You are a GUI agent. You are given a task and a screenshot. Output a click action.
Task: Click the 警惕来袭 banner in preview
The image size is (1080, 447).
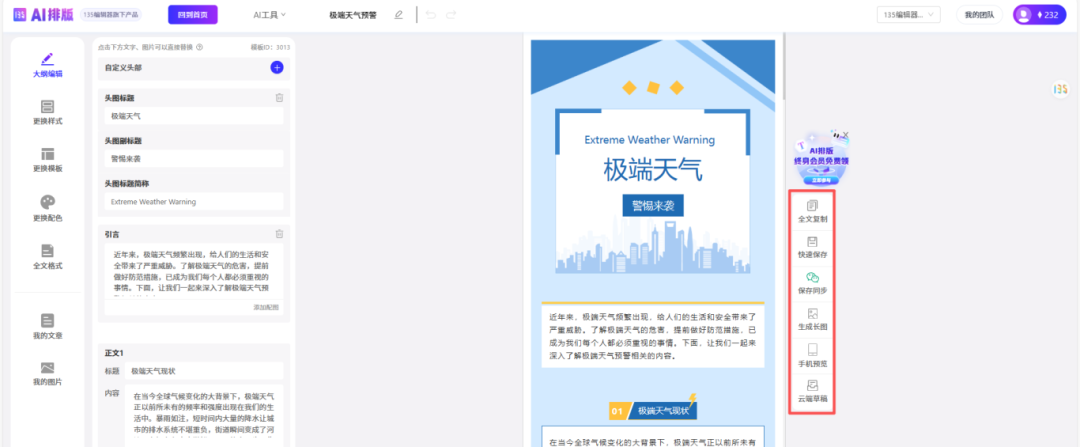(x=653, y=205)
